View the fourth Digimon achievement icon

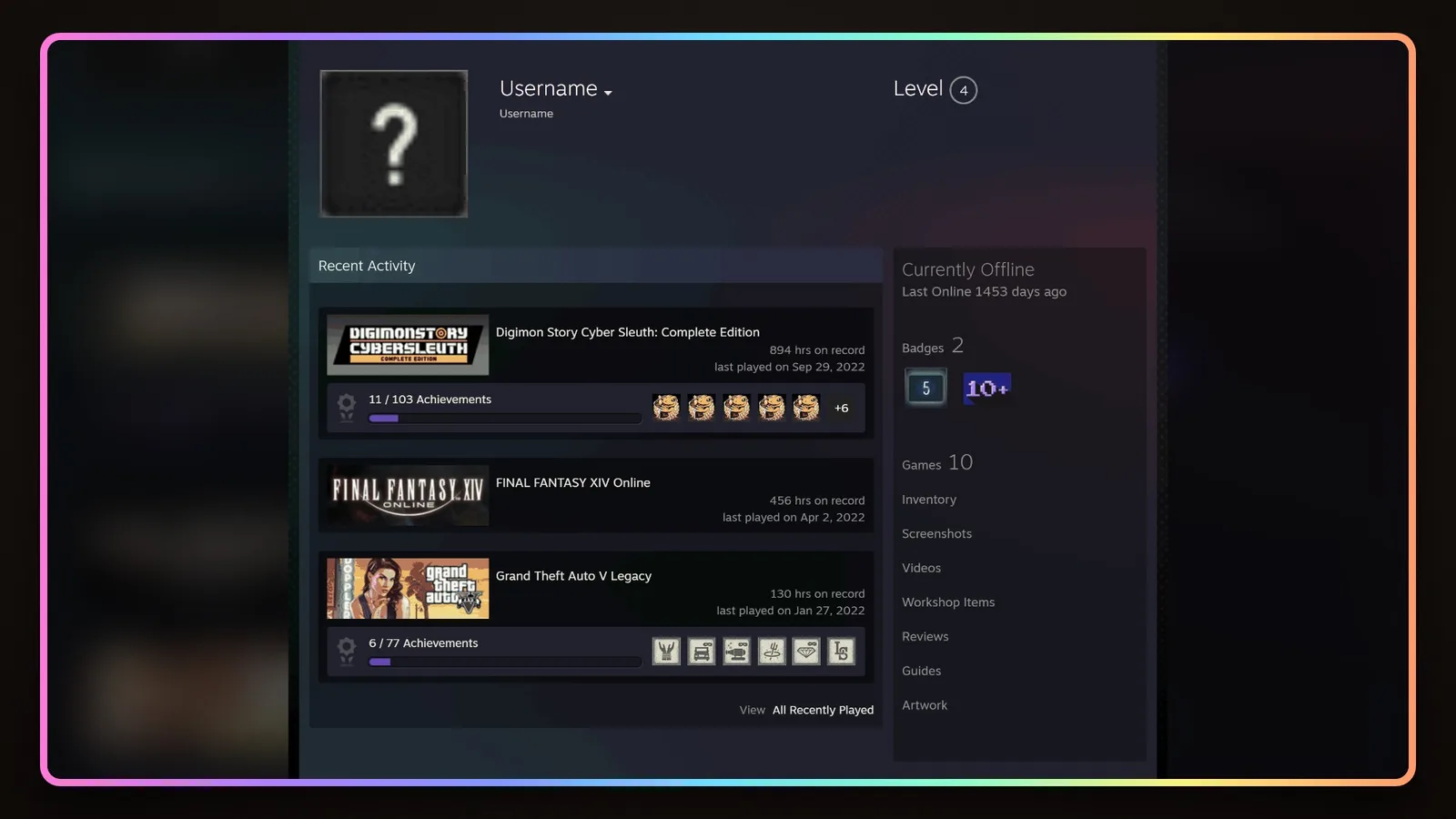pyautogui.click(x=772, y=407)
